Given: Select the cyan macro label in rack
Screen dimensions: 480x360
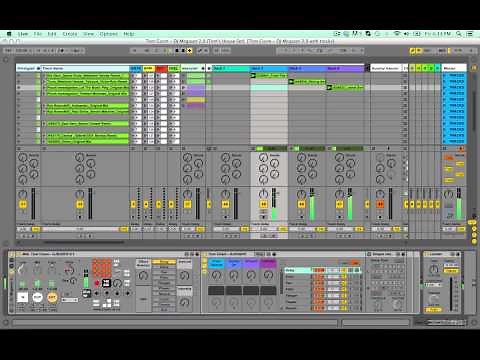Looking at the screenshot, I should pyautogui.click(x=216, y=263).
